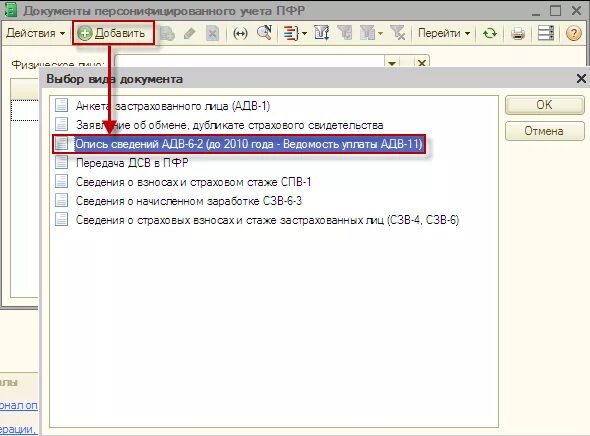Maximize the Документы персонифицированного учета ПФР window
The height and width of the screenshot is (436, 590).
pos(555,11)
